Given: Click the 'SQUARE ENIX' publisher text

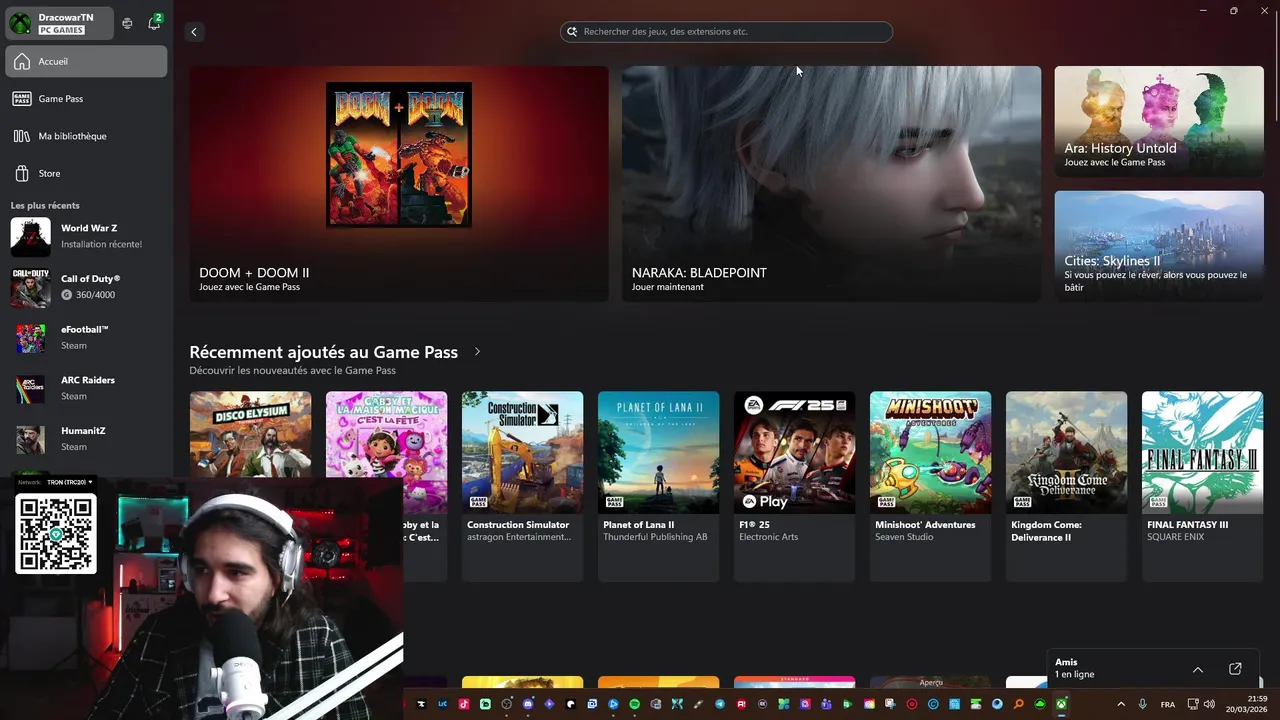Looking at the screenshot, I should pos(1175,537).
